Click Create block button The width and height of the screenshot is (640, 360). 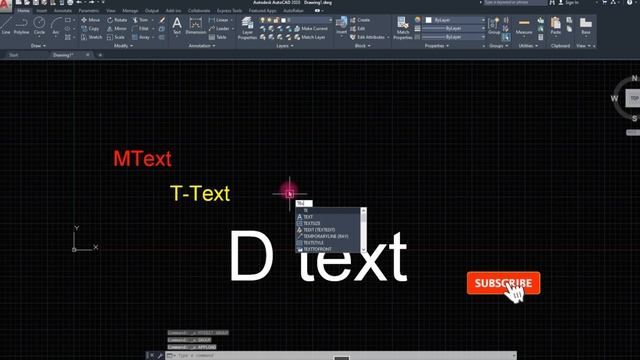[360, 20]
